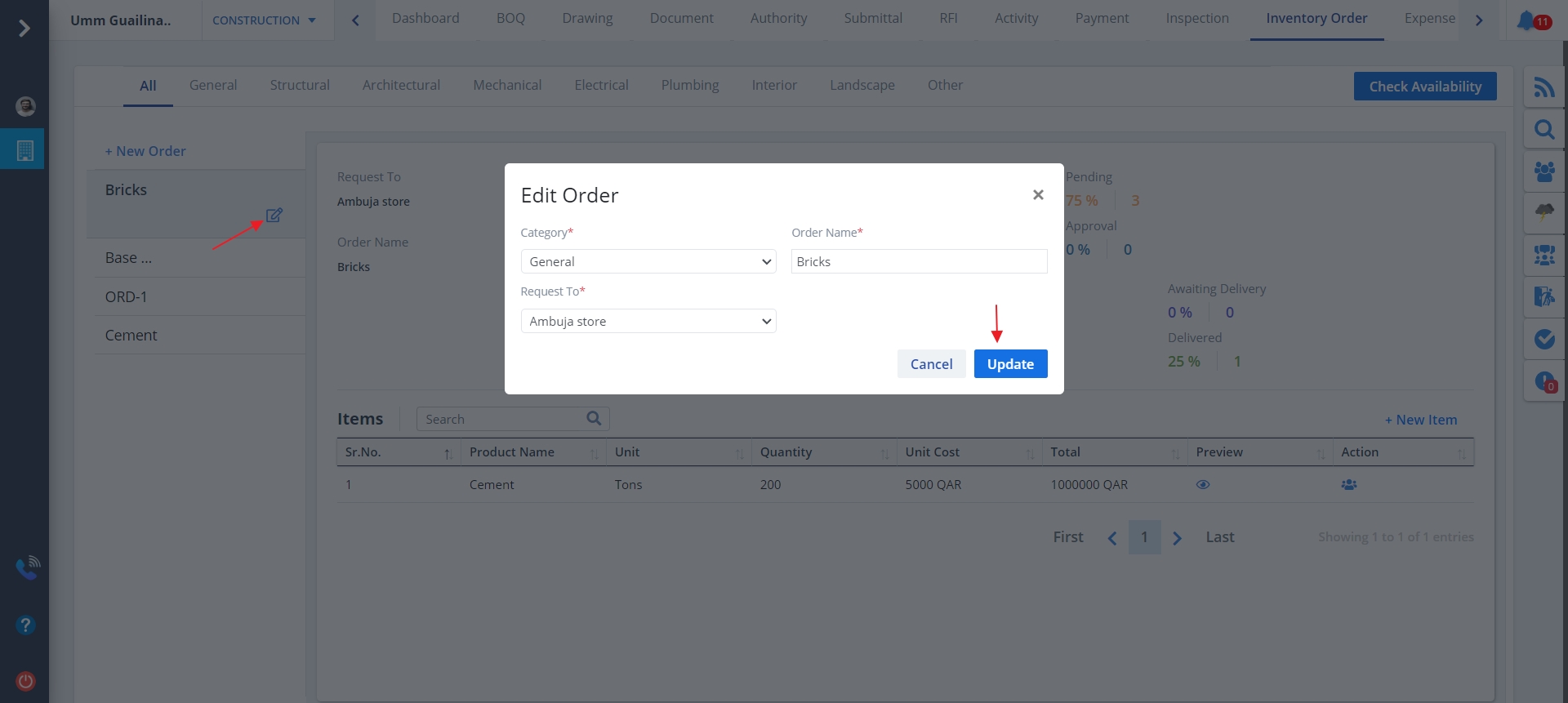Open the notifications bell icon
1568x703 pixels.
pyautogui.click(x=1526, y=20)
